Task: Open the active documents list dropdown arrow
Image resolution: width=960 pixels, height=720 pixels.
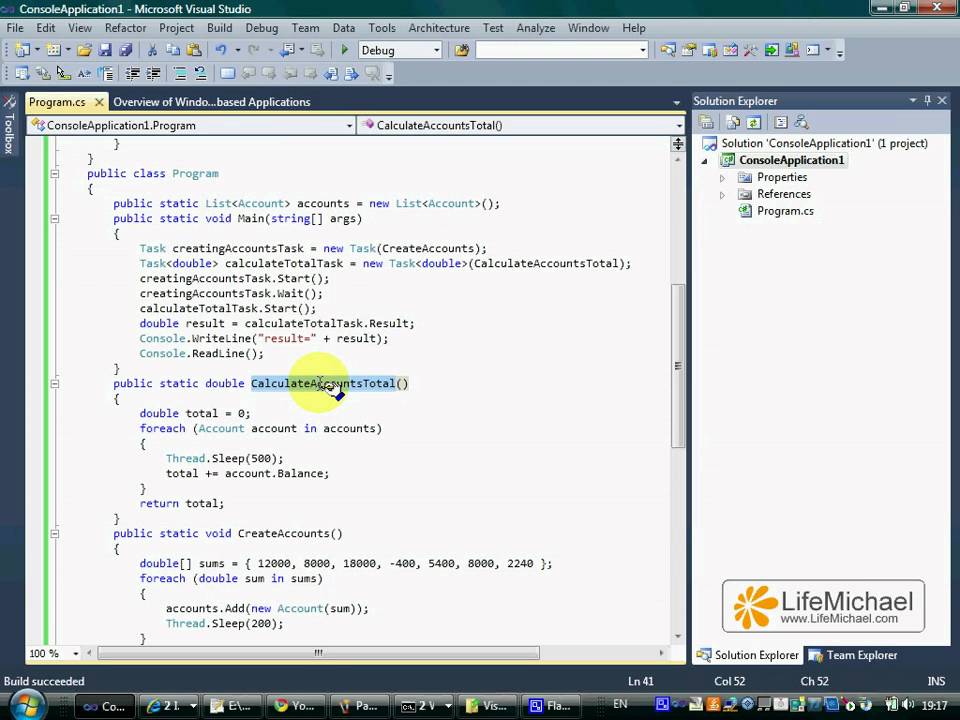Action: coord(677,102)
